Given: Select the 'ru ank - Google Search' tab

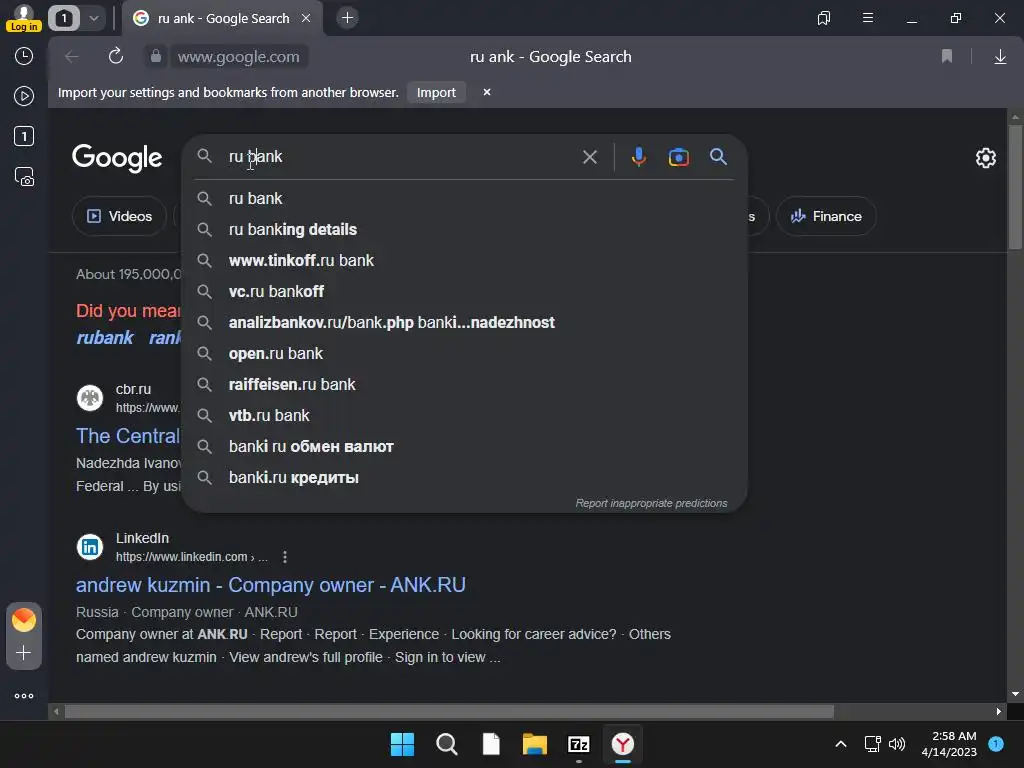Looking at the screenshot, I should click(x=223, y=18).
